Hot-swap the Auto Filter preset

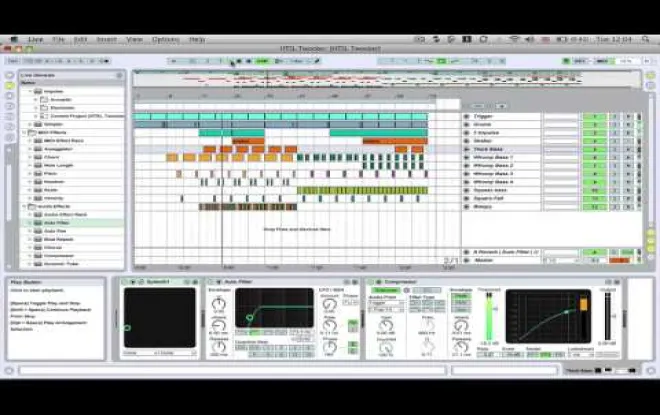347,282
